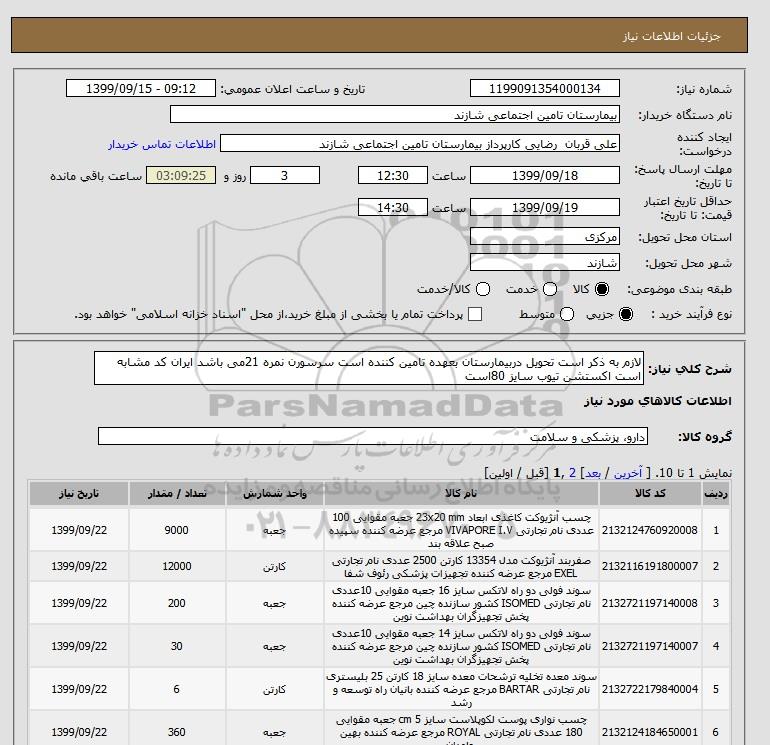This screenshot has height=745, width=770.
Task: Click the request creator name field
Action: (x=420, y=144)
